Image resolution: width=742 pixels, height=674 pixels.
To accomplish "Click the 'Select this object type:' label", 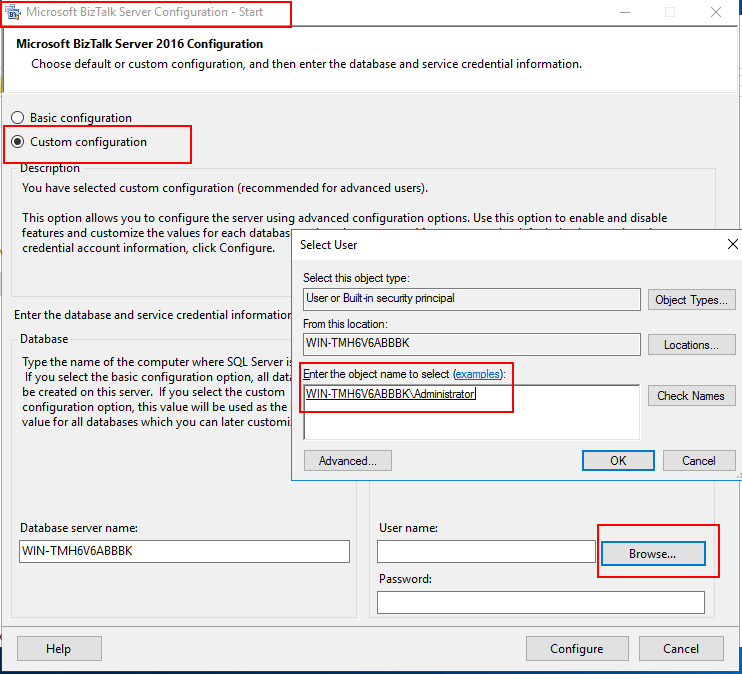I will (x=356, y=278).
